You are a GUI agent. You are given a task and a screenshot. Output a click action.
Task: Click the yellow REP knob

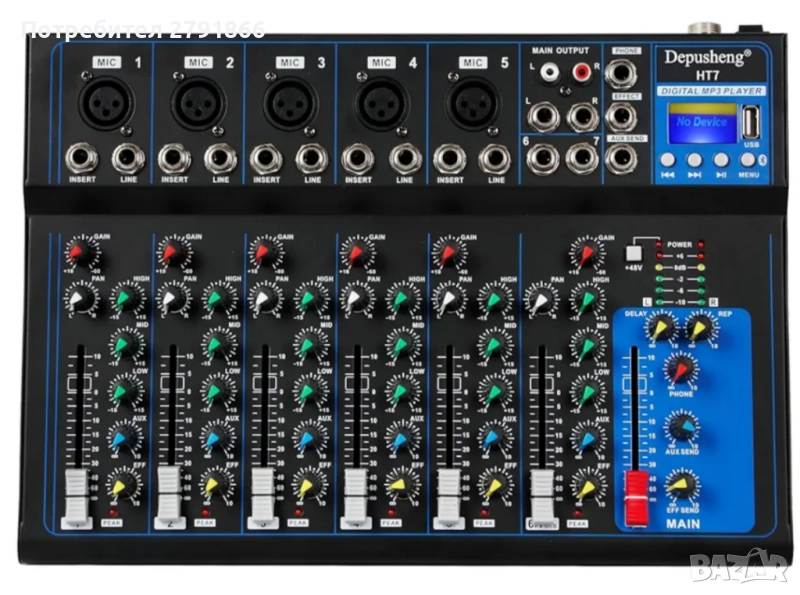[x=700, y=327]
